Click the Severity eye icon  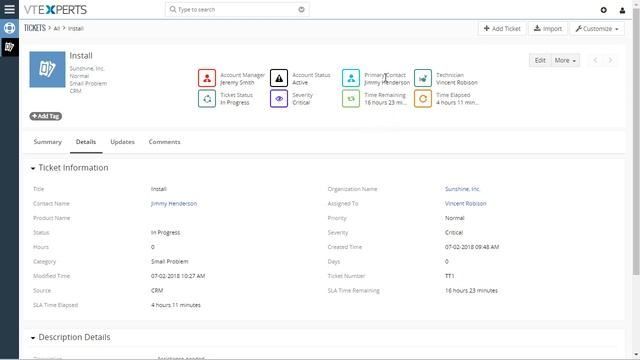point(279,98)
